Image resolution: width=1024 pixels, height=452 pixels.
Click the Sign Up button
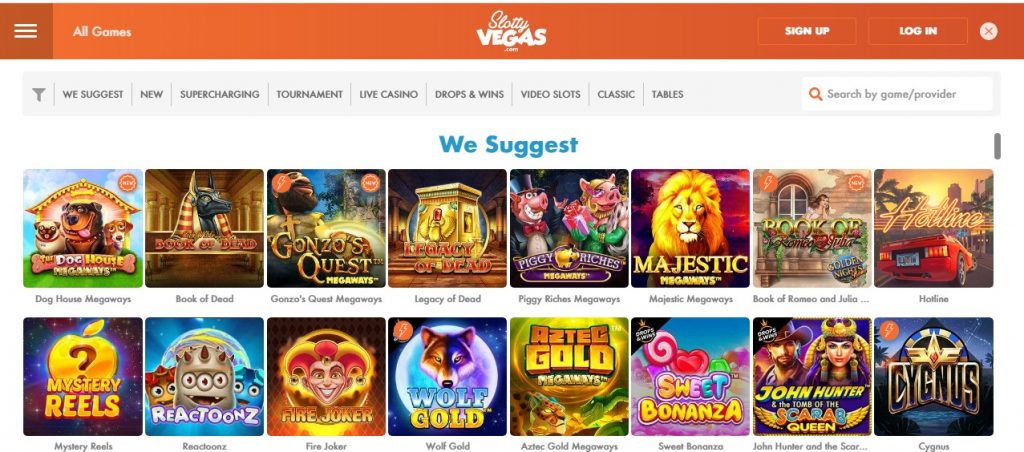807,31
